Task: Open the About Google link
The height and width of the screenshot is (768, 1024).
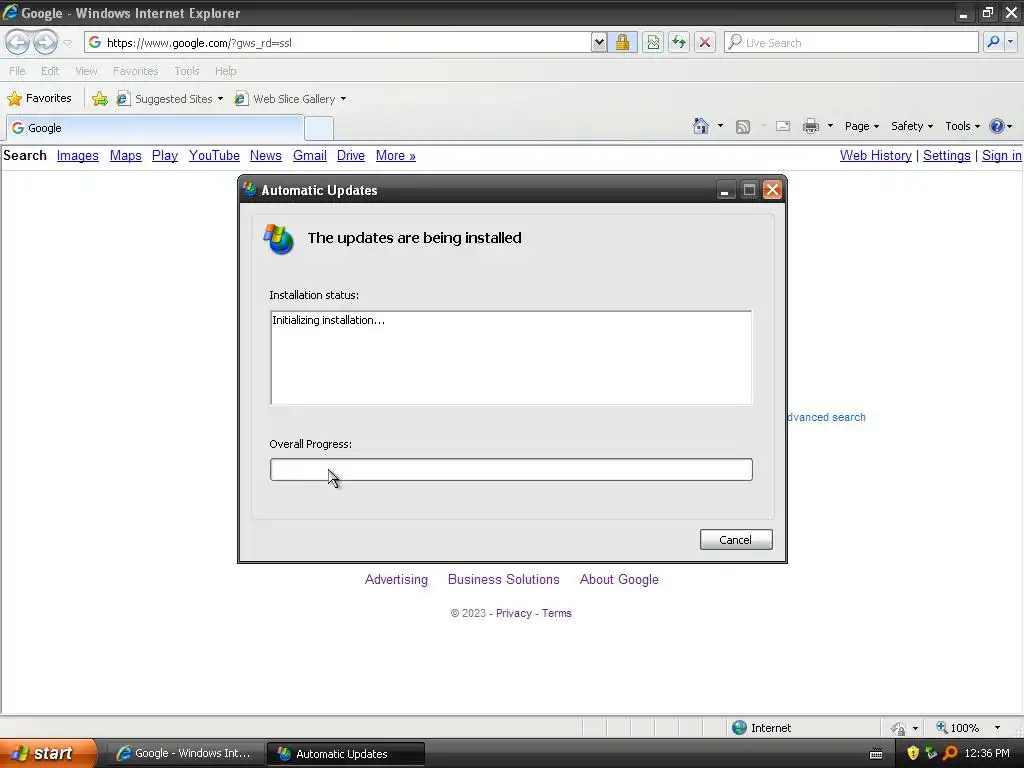Action: point(619,579)
